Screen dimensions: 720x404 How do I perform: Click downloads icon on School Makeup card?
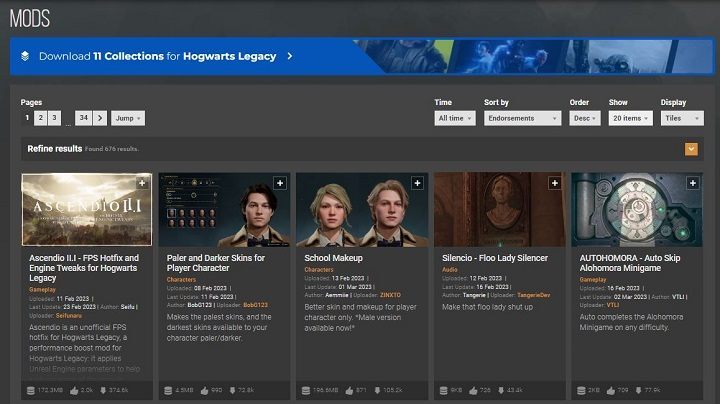tap(377, 390)
